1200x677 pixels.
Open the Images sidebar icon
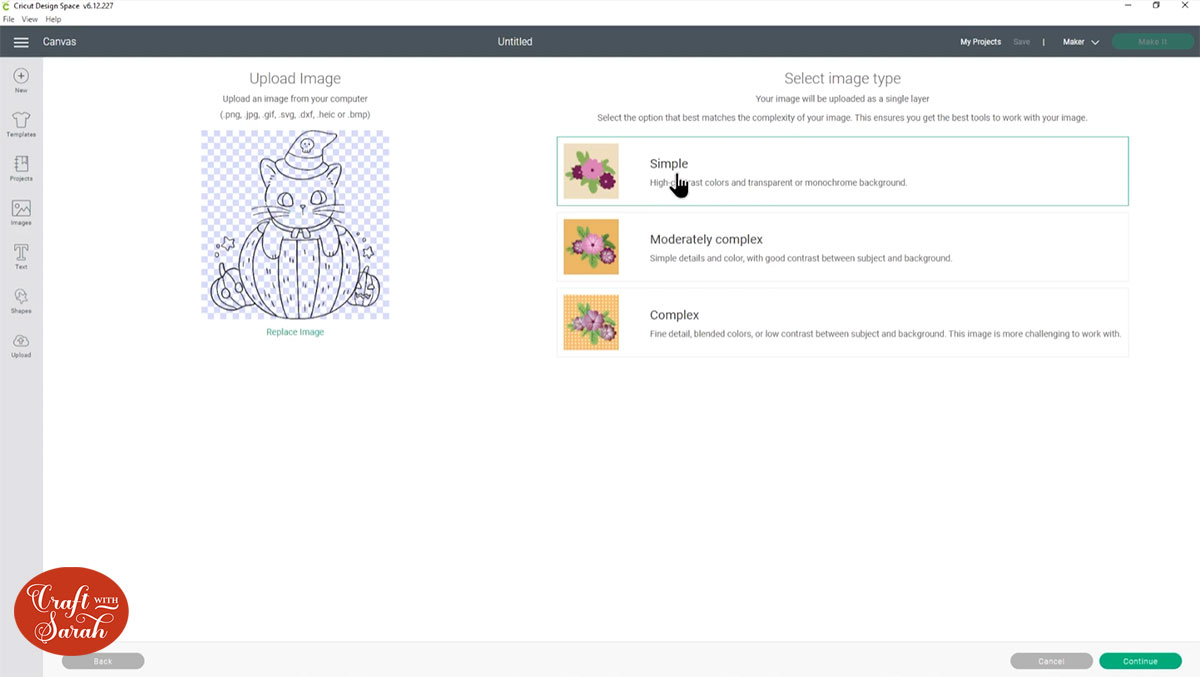pos(21,209)
